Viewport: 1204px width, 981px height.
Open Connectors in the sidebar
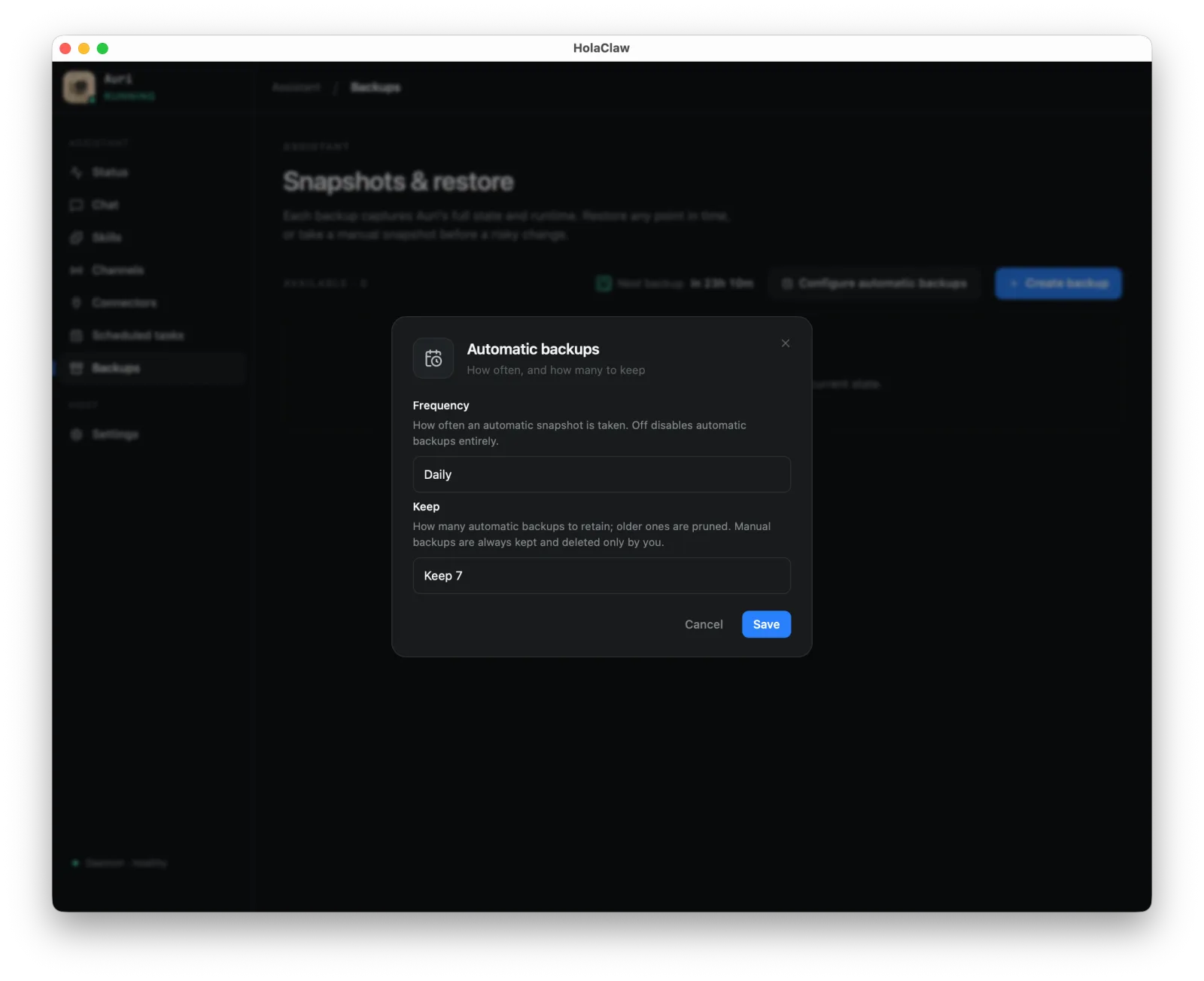tap(153, 303)
